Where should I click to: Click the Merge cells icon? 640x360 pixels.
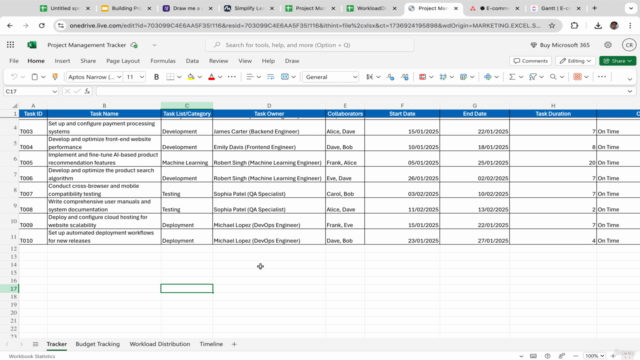click(x=285, y=77)
